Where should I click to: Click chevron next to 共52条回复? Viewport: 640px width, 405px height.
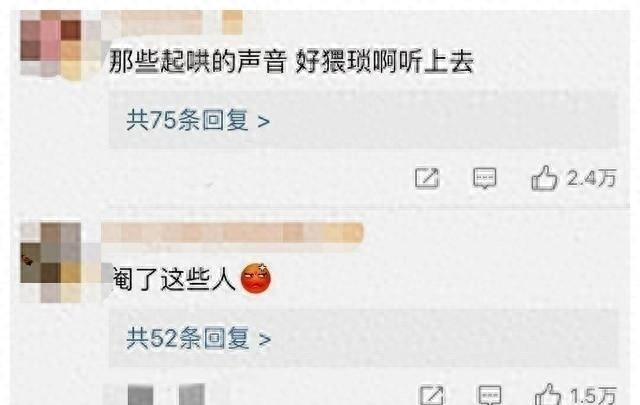coord(265,339)
